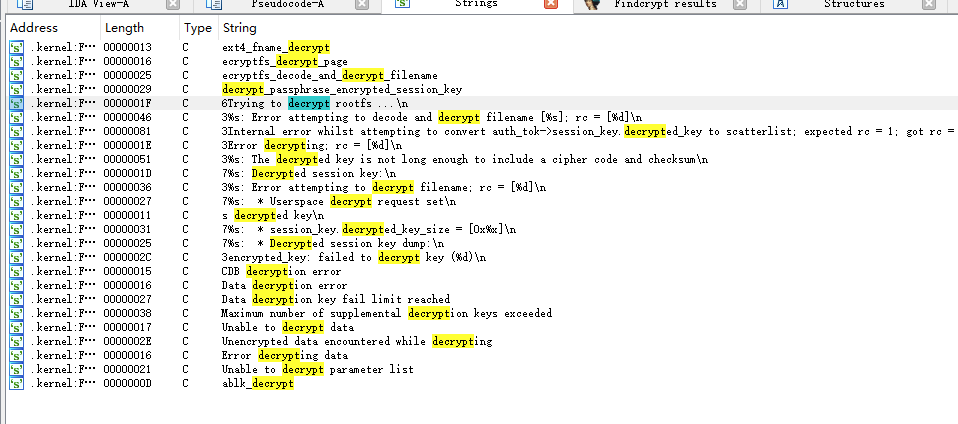The image size is (958, 424).
Task: Close the Pseudocode-A tab
Action: pos(364,5)
